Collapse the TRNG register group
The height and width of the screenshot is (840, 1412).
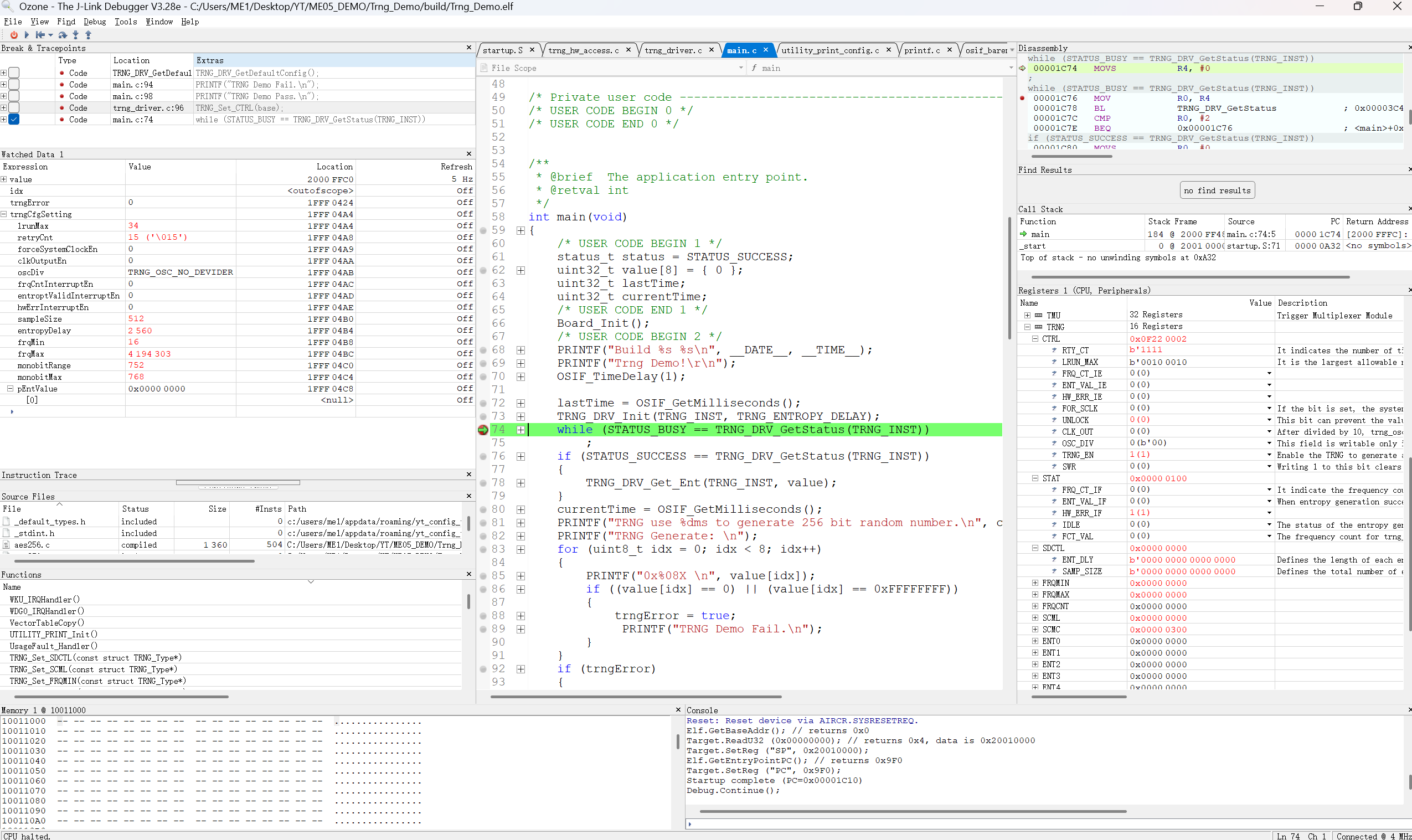1027,327
